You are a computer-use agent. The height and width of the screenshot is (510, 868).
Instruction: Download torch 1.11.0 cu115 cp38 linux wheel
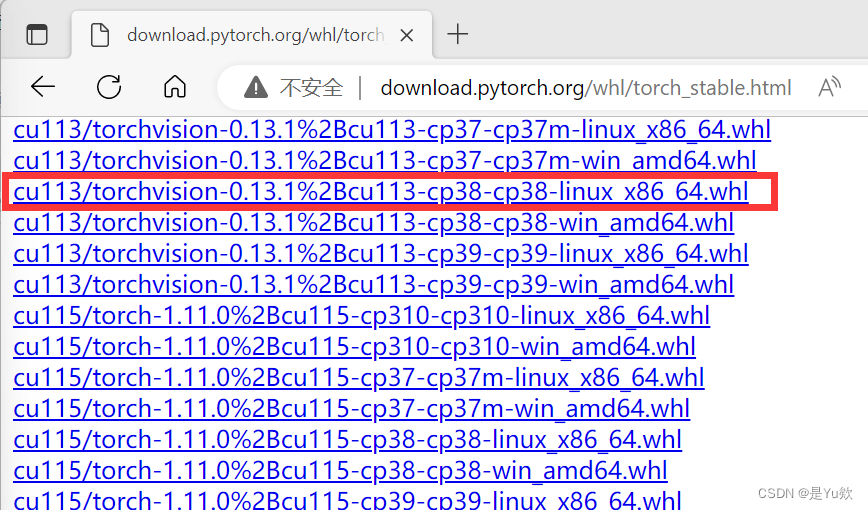[x=348, y=440]
